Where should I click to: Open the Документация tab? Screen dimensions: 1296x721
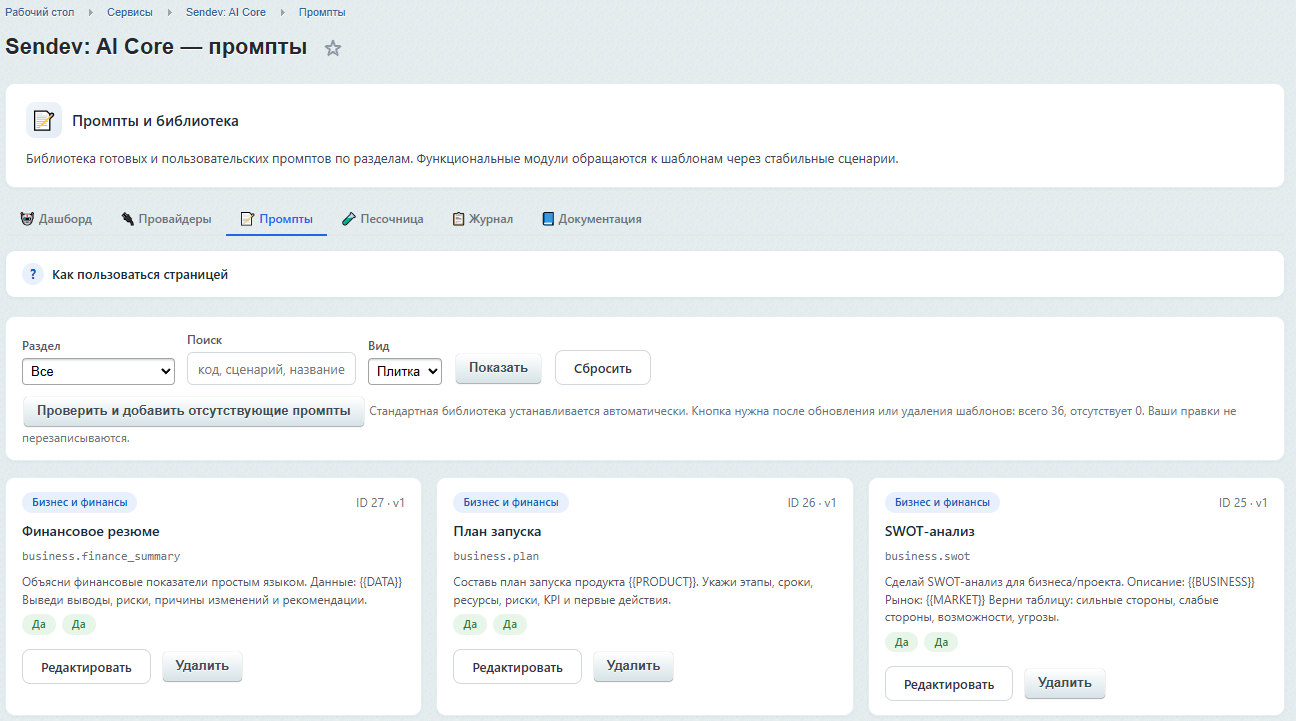coord(592,219)
